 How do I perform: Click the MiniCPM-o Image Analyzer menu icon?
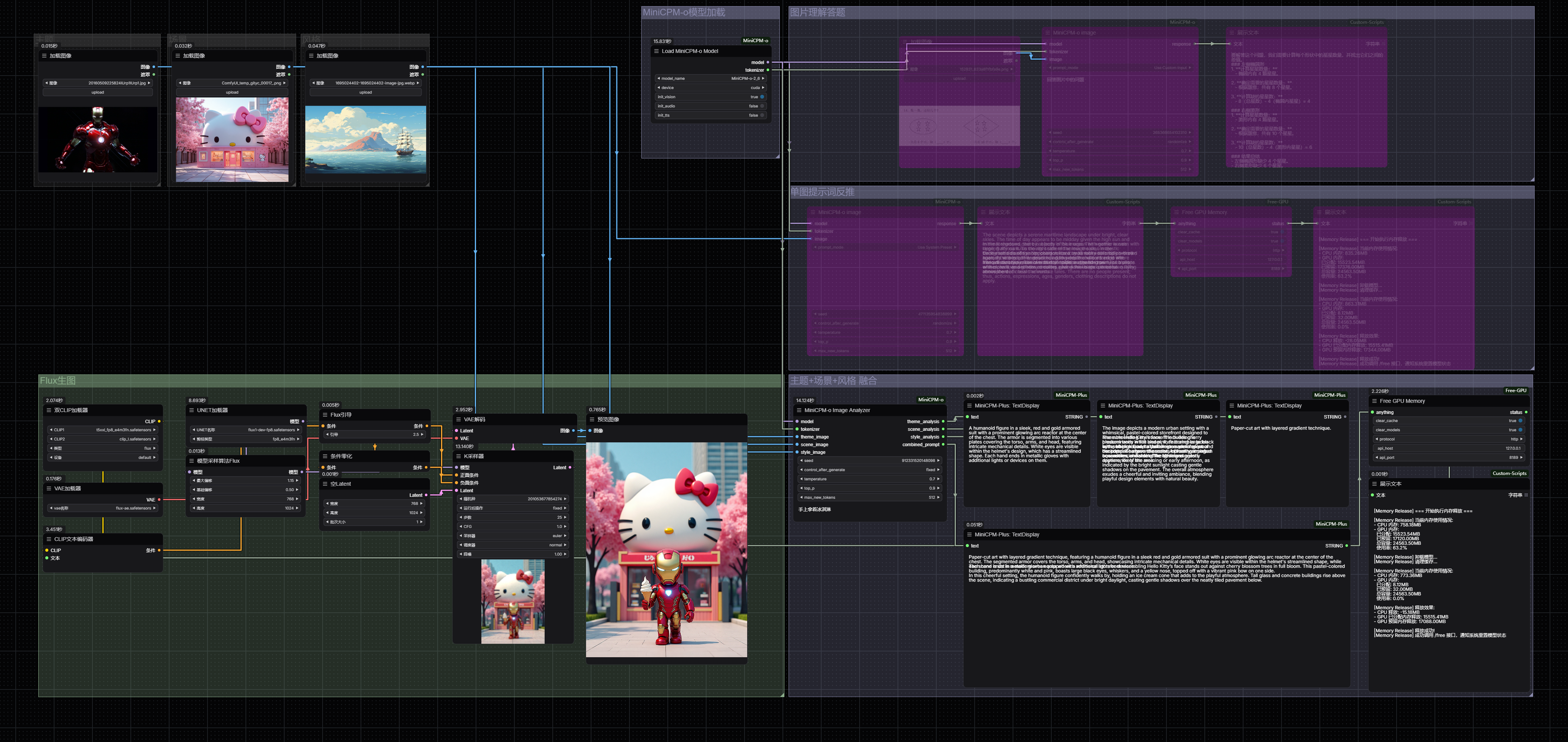[x=799, y=410]
